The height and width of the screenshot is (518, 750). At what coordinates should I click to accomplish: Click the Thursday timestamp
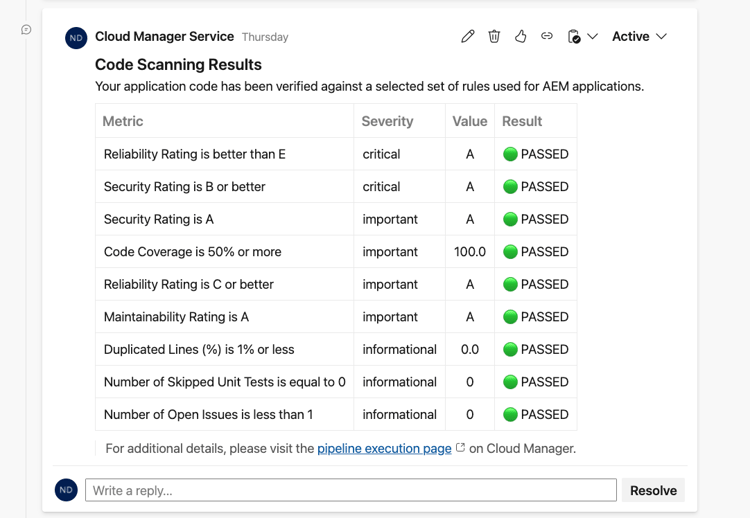click(x=265, y=37)
